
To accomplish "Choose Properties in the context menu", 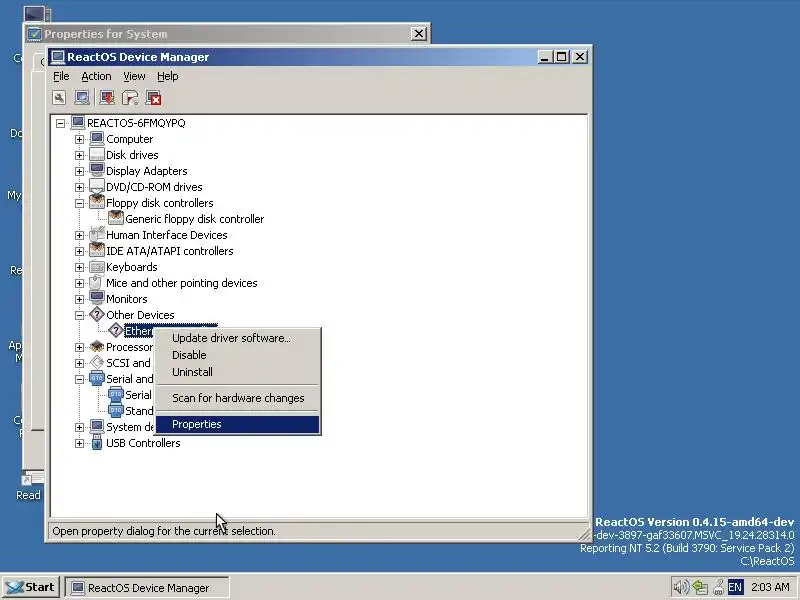I will click(x=238, y=424).
